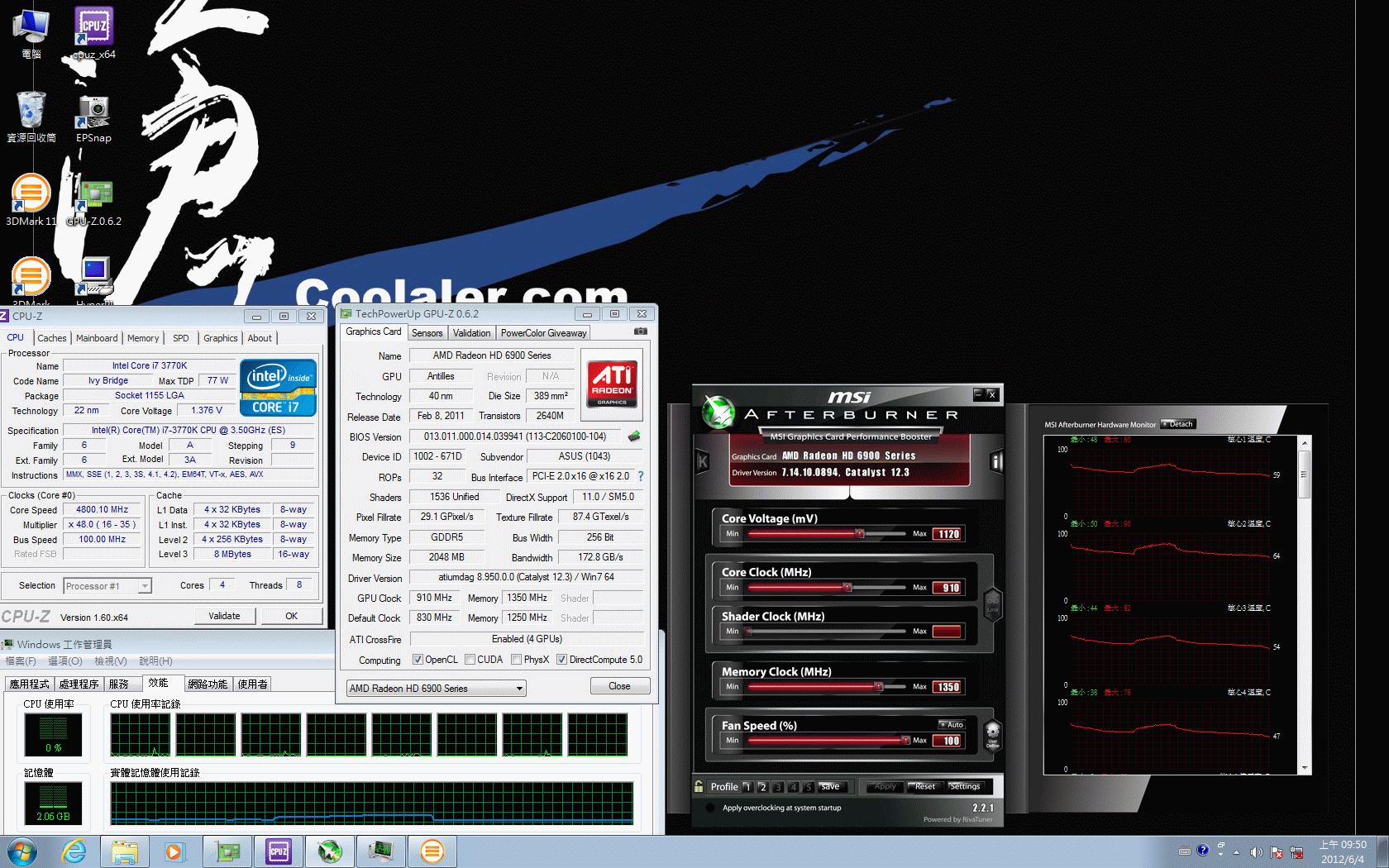Image resolution: width=1389 pixels, height=868 pixels.
Task: Open Internet Explorer from the taskbar
Action: pyautogui.click(x=74, y=851)
